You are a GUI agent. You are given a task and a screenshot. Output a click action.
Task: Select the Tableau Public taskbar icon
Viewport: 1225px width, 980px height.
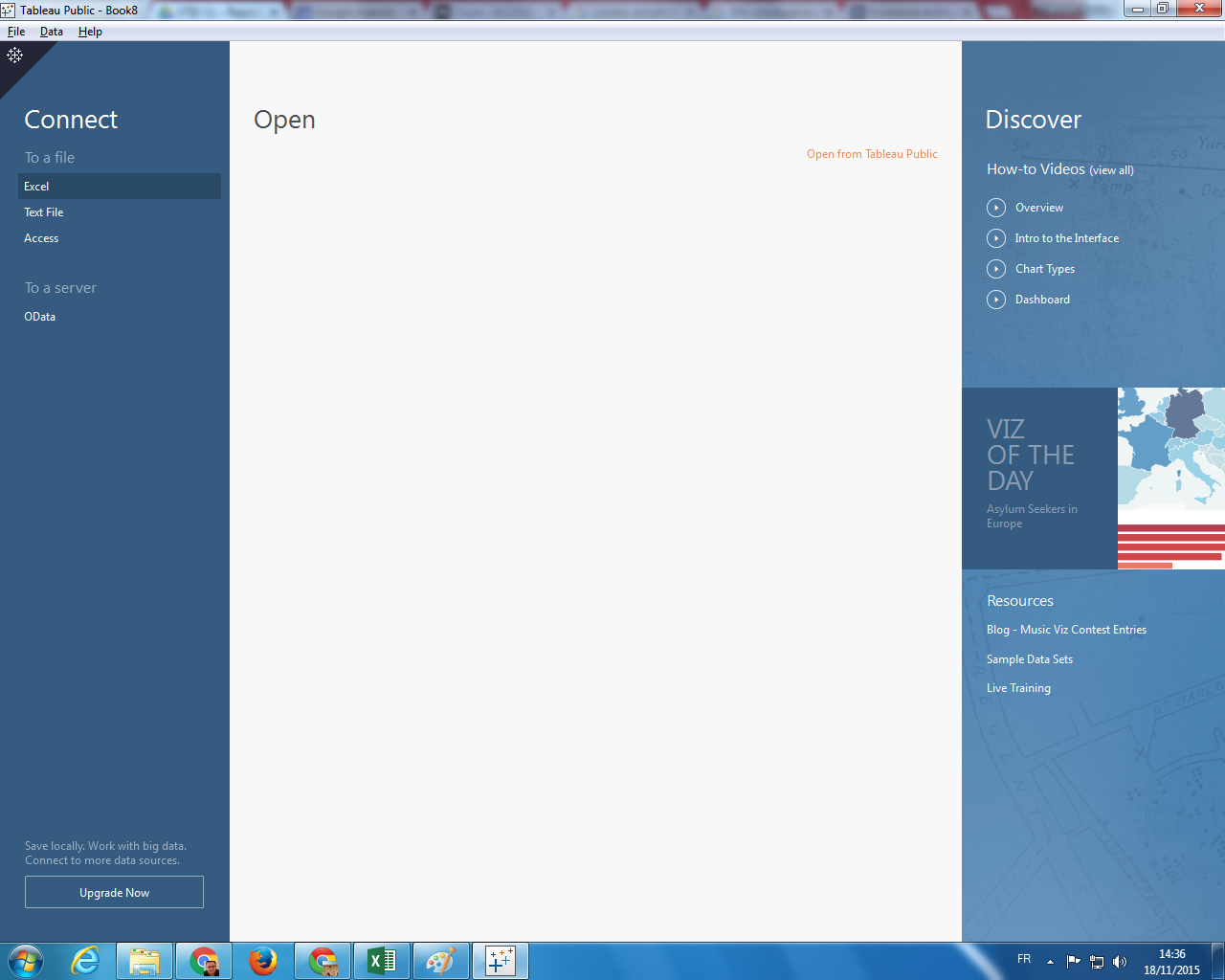[x=501, y=961]
